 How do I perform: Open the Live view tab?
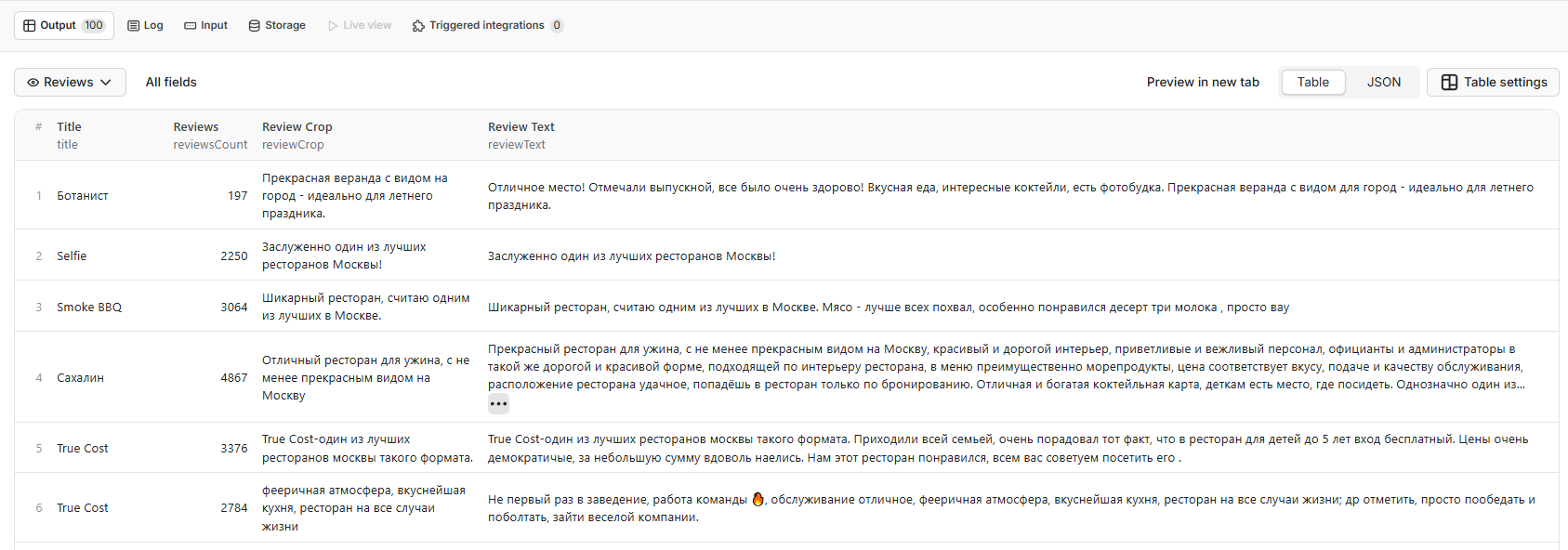(x=360, y=25)
